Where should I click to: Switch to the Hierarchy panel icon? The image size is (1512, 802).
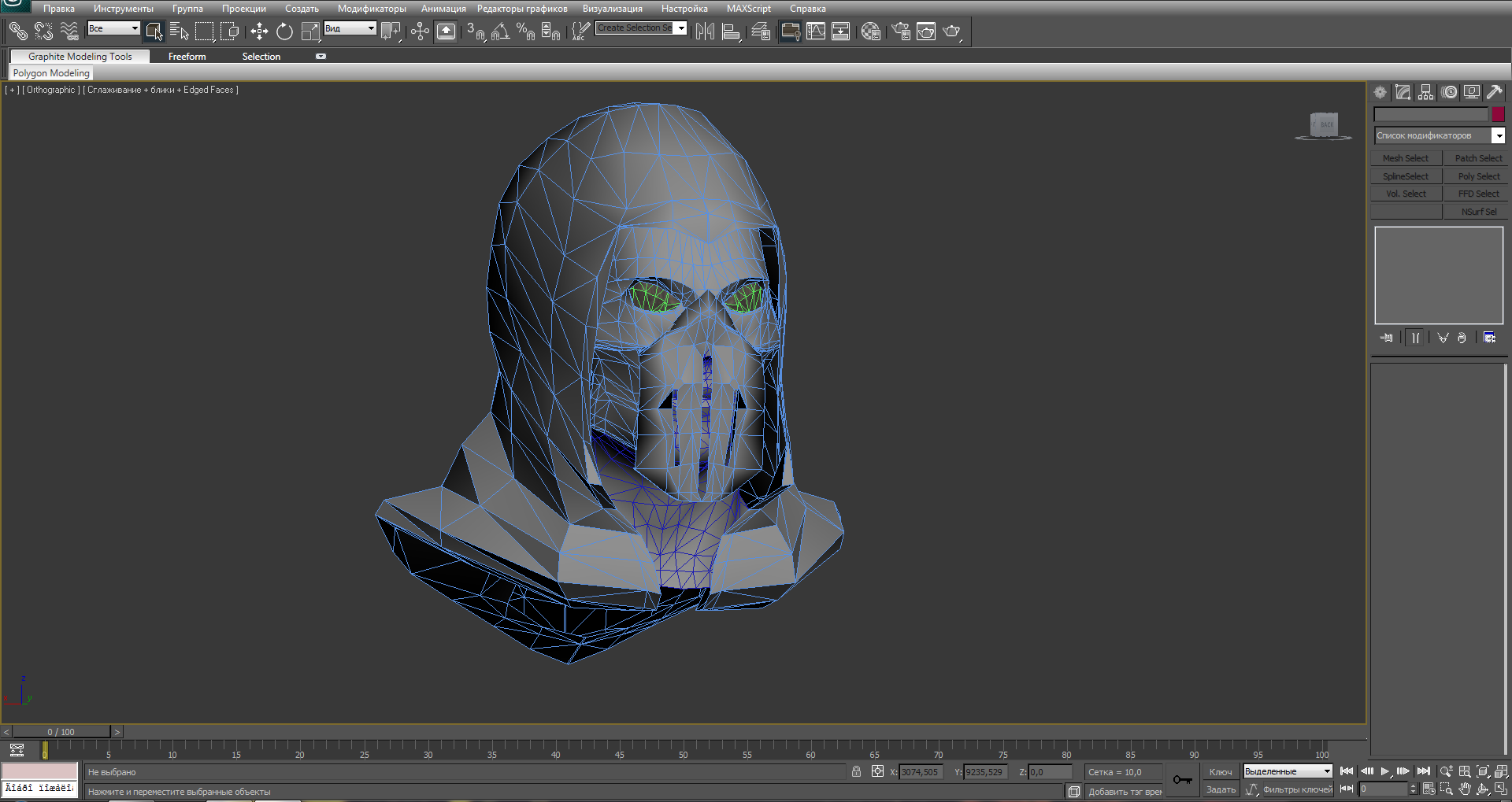click(x=1426, y=92)
